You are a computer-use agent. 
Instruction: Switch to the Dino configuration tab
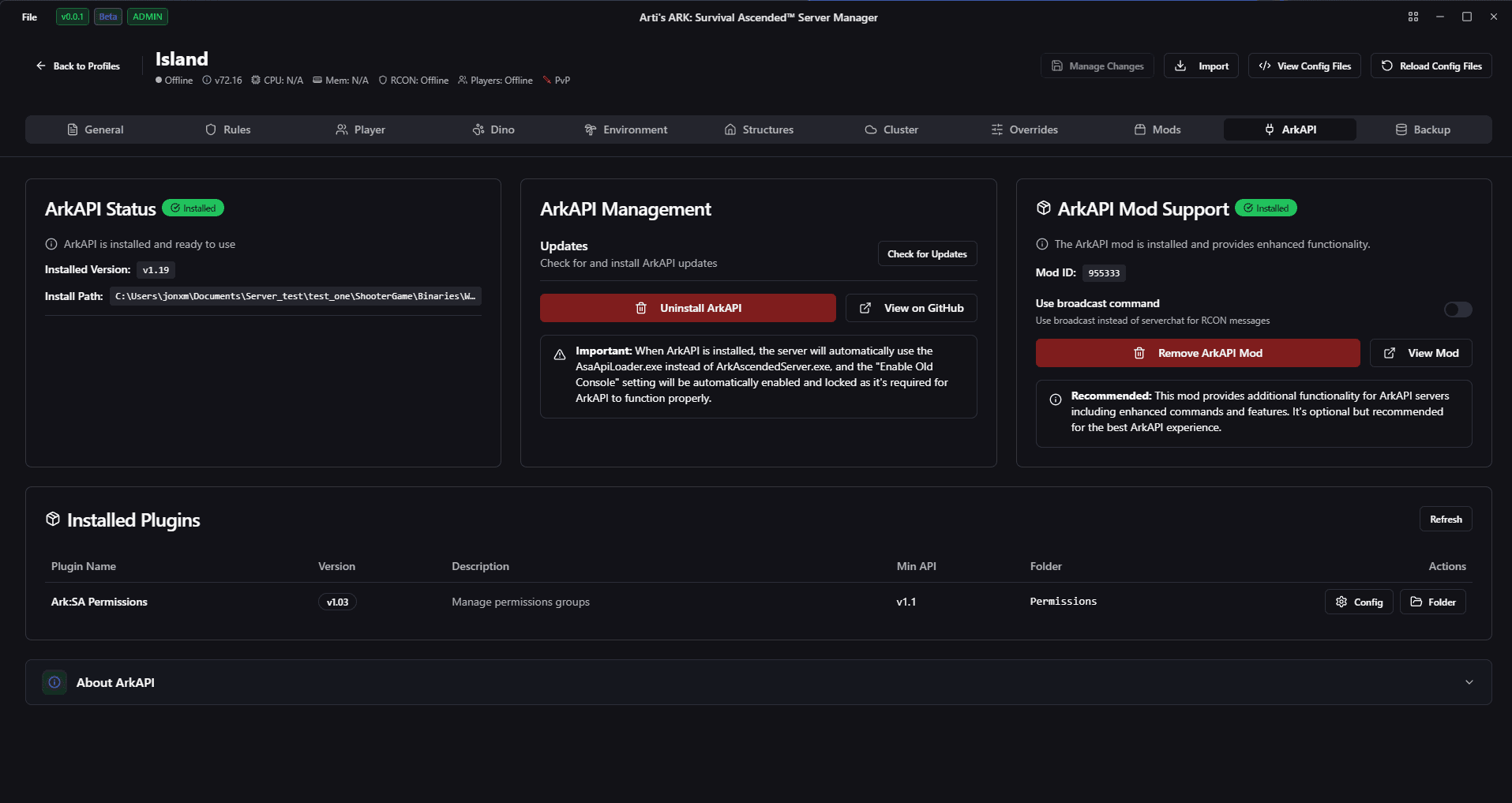tap(493, 129)
